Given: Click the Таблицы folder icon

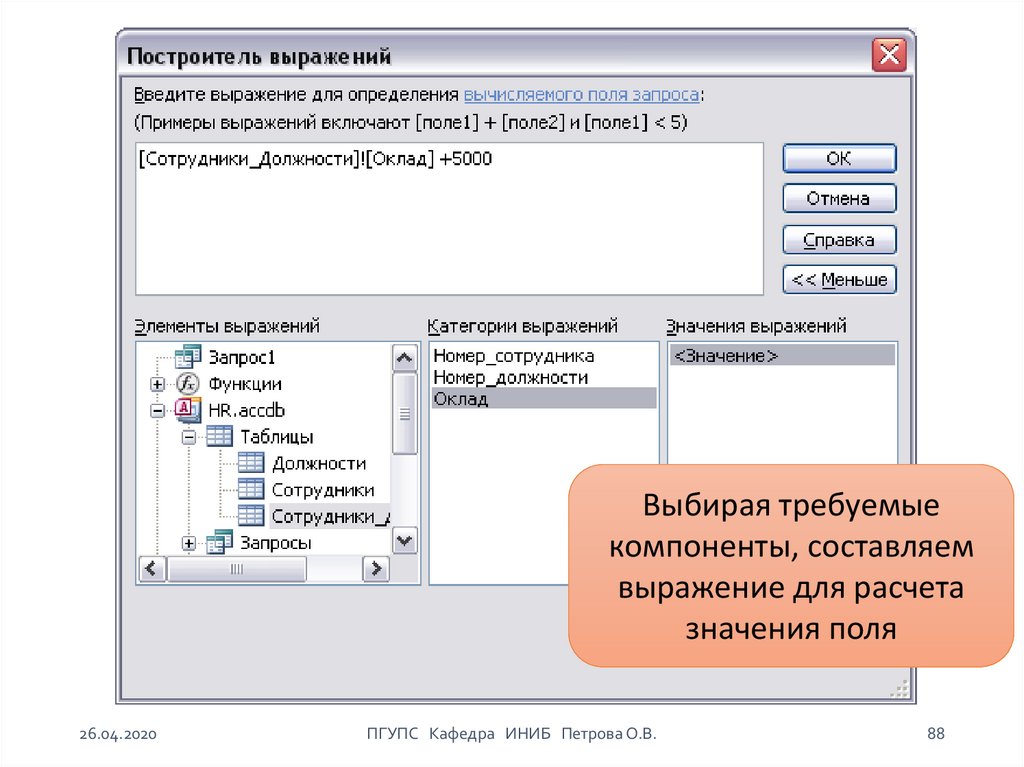Looking at the screenshot, I should point(219,437).
